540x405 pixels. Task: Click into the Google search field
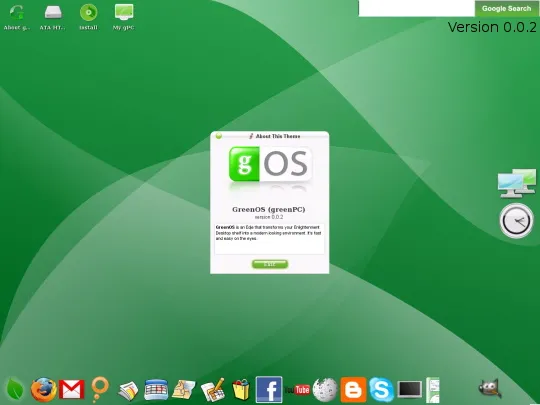[417, 8]
